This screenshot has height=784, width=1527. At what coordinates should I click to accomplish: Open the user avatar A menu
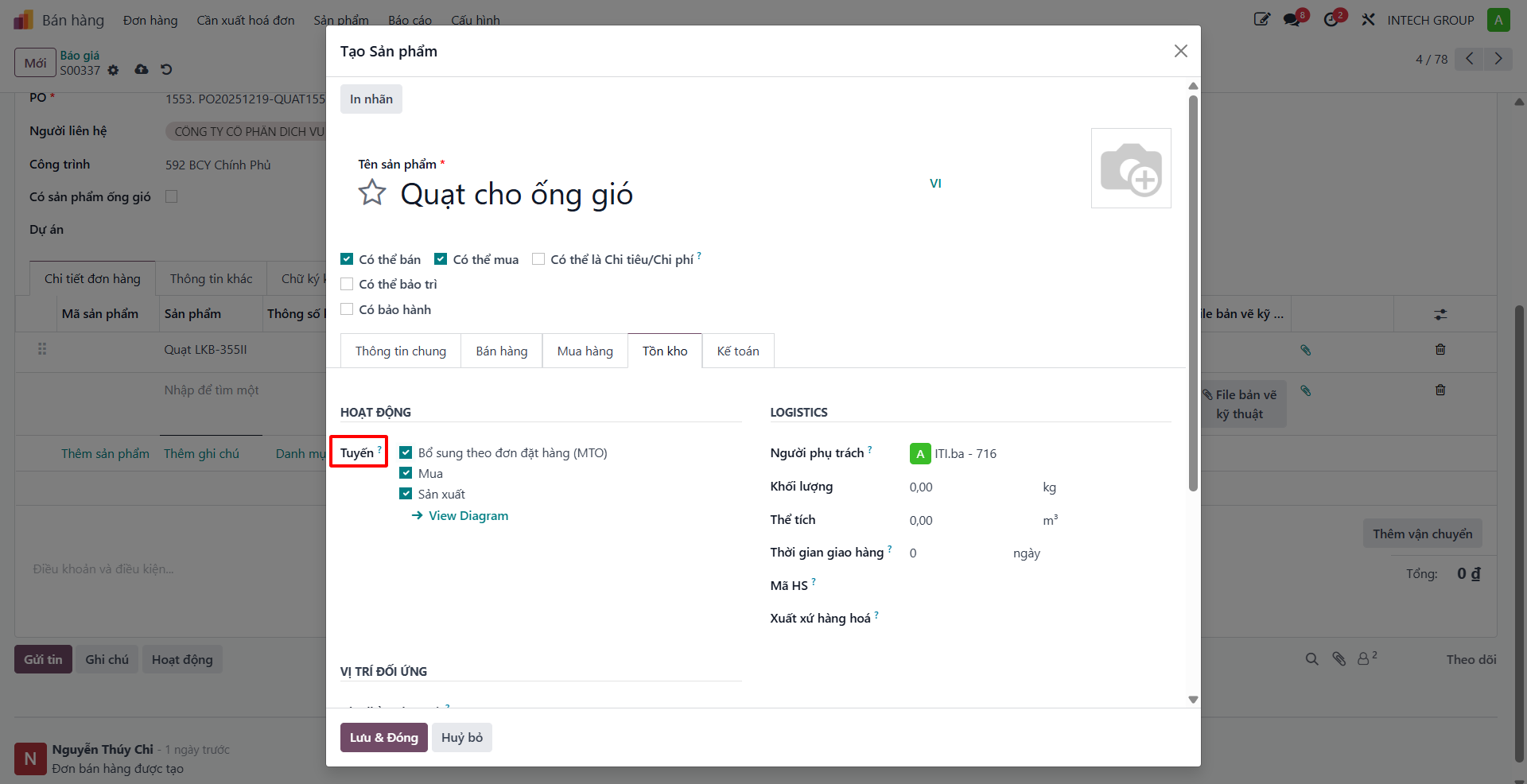point(1498,20)
